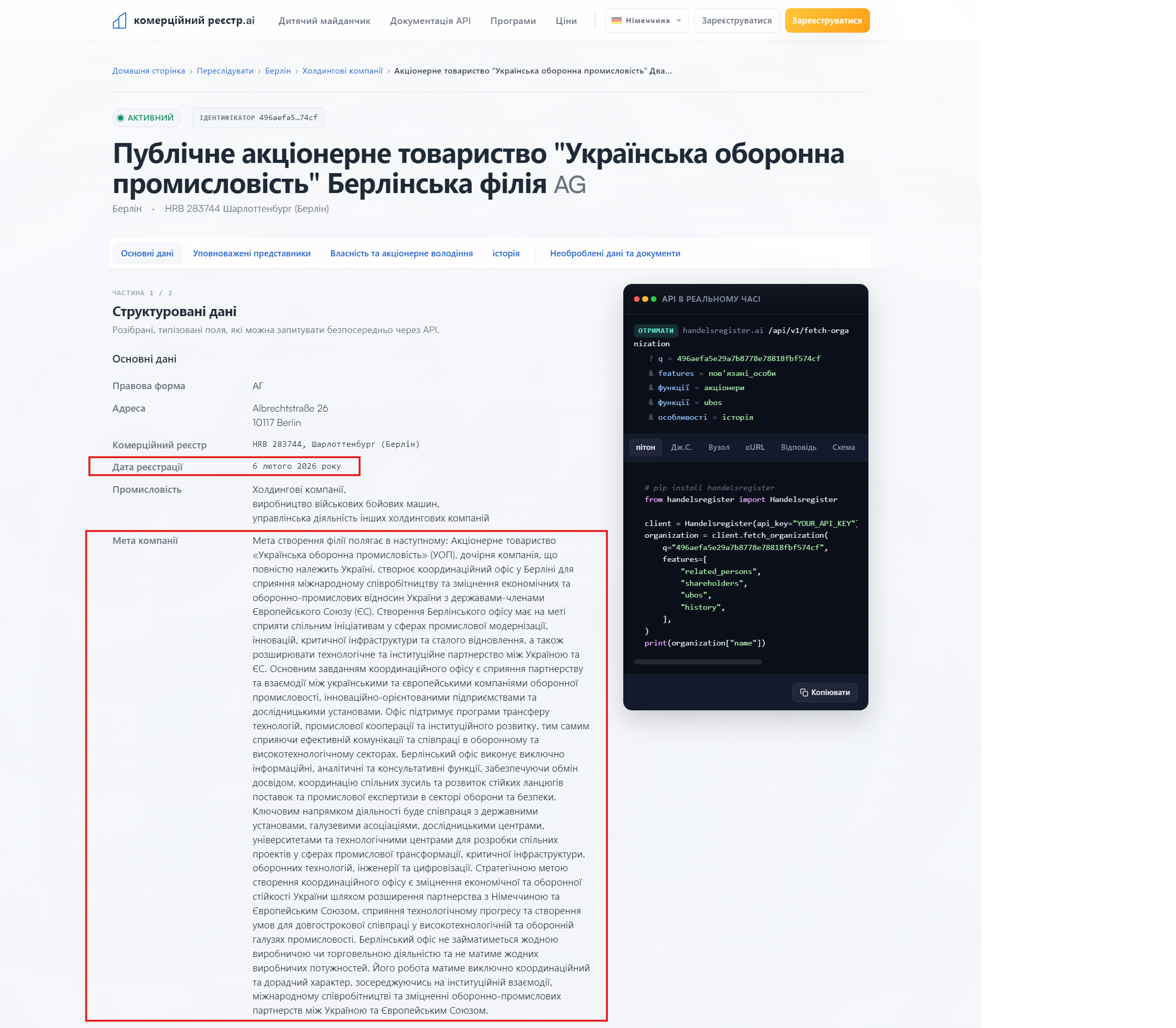Open Документація API in the top menu
Image resolution: width=1176 pixels, height=1028 pixels.
(430, 20)
